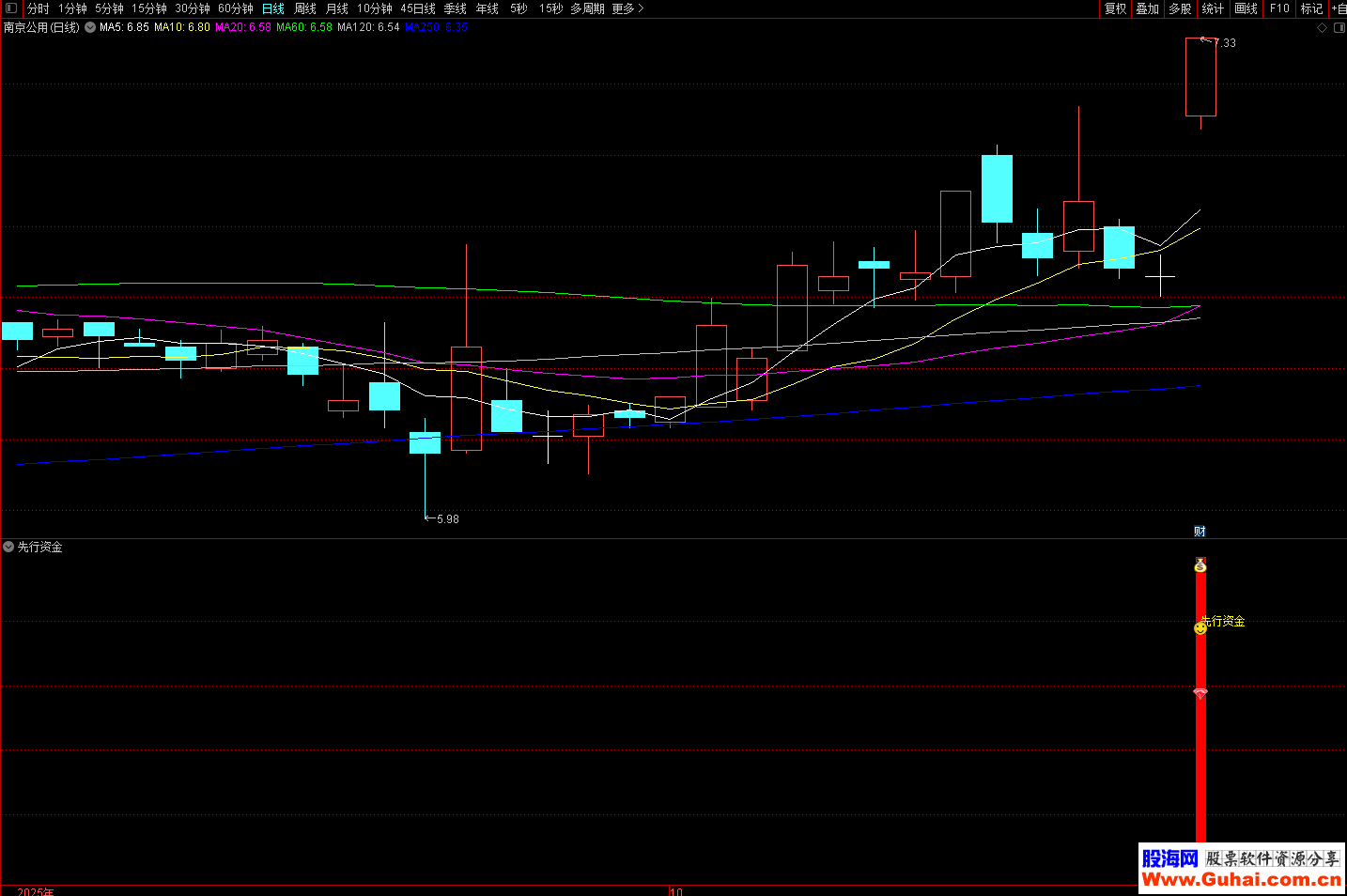
Task: Click the money bag signal icon
Action: coord(1200,565)
